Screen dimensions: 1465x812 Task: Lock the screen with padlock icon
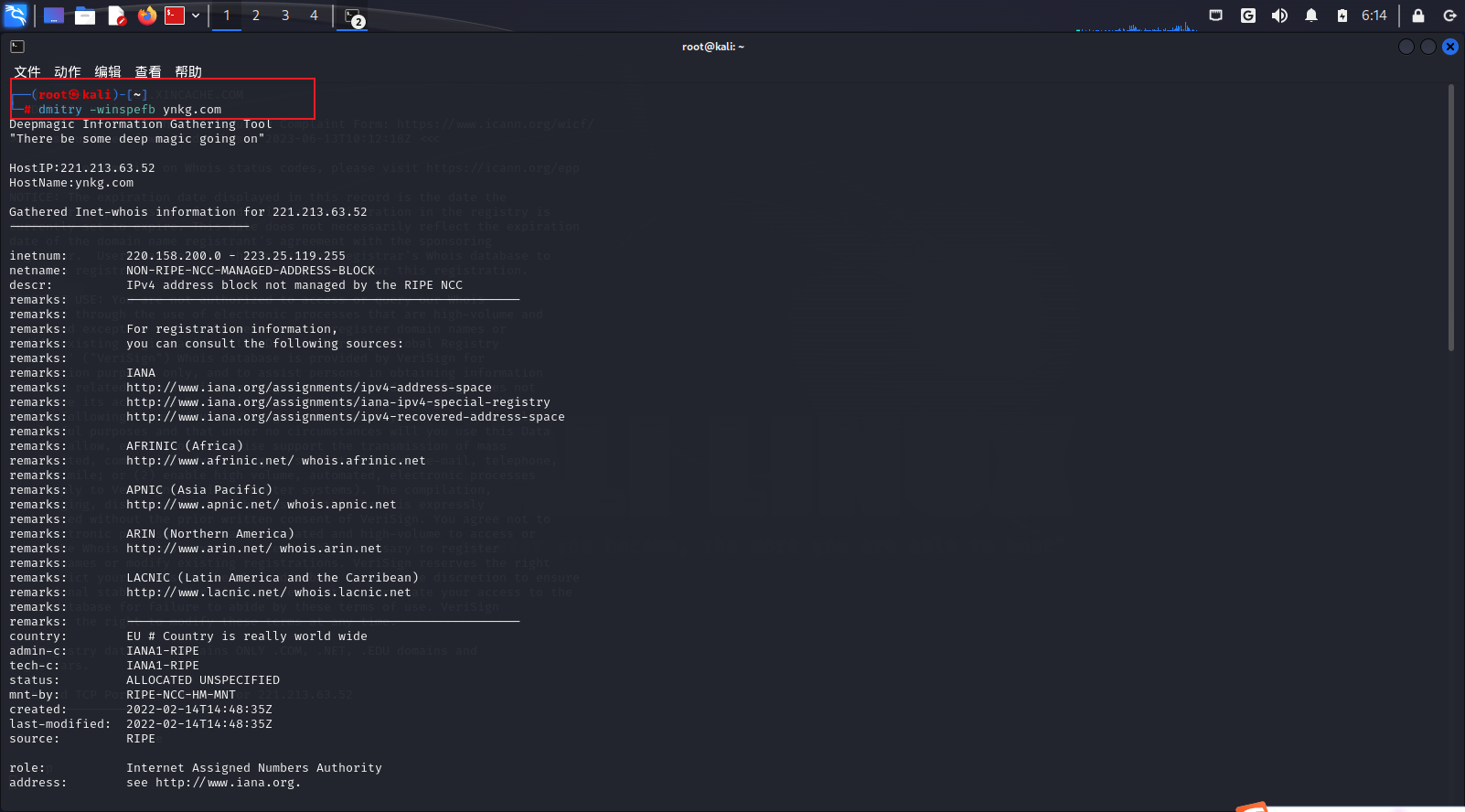(x=1417, y=16)
